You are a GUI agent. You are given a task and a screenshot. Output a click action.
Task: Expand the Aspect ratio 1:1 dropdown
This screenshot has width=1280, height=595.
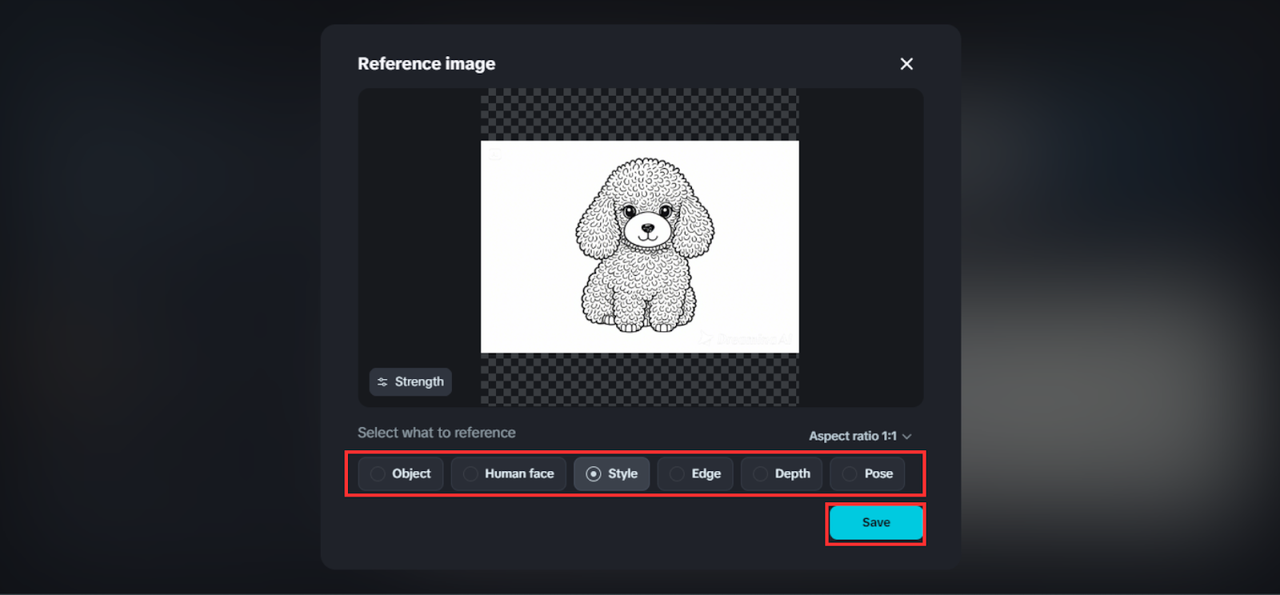(x=860, y=436)
